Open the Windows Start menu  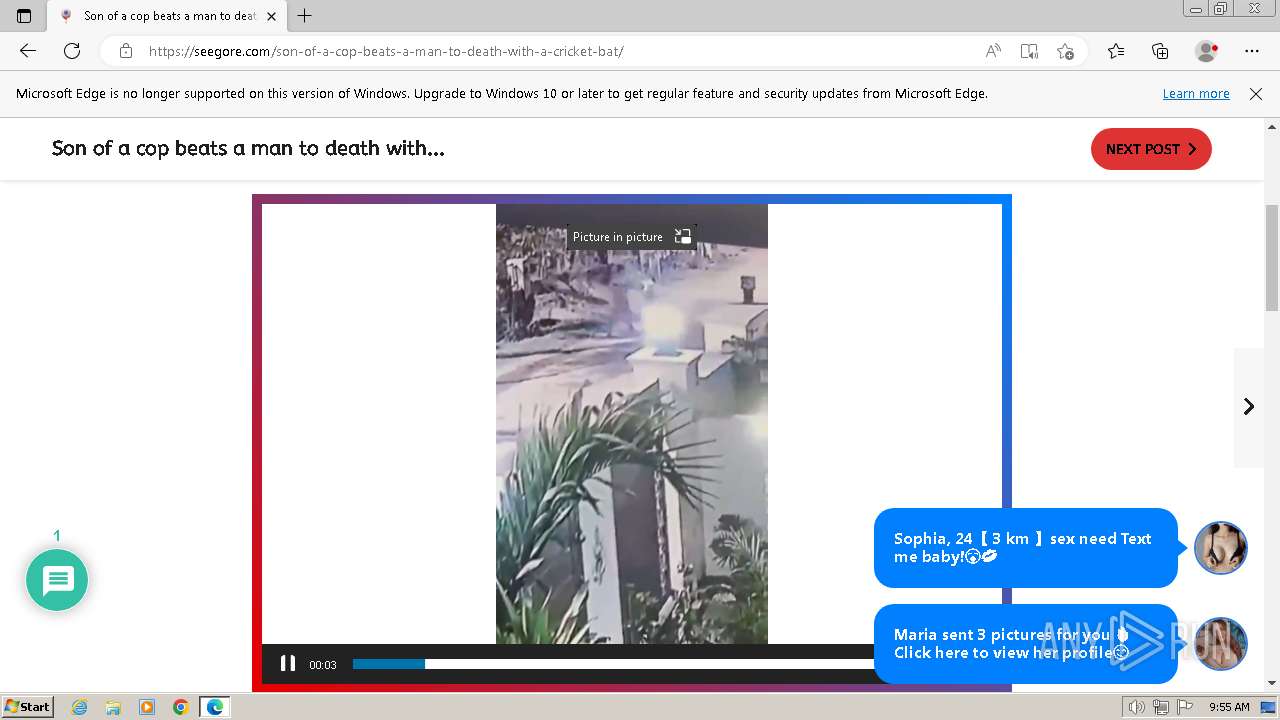(28, 707)
